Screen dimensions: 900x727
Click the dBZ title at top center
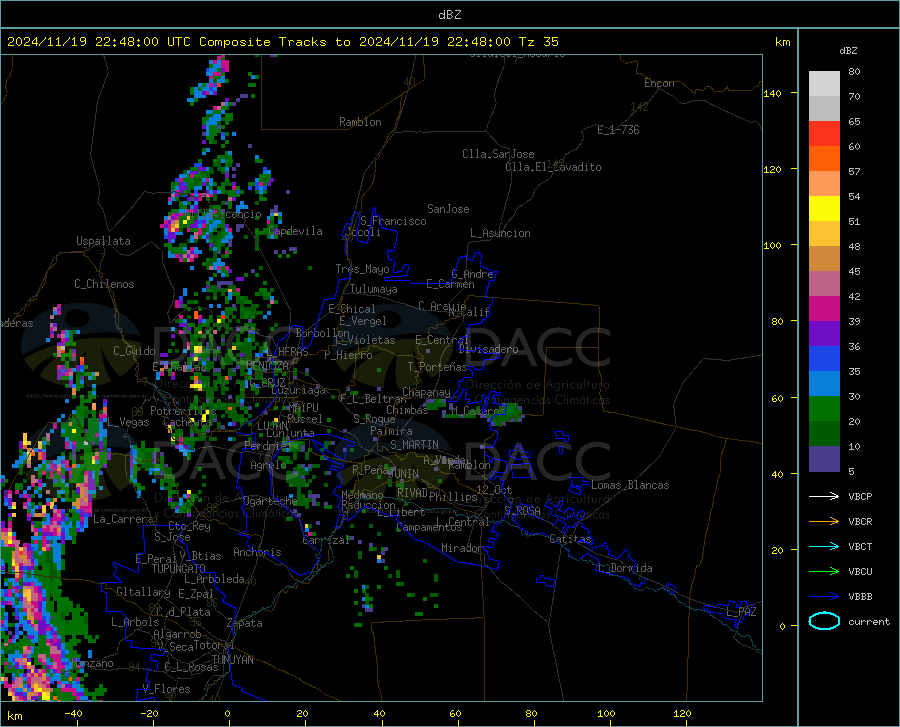[x=449, y=15]
